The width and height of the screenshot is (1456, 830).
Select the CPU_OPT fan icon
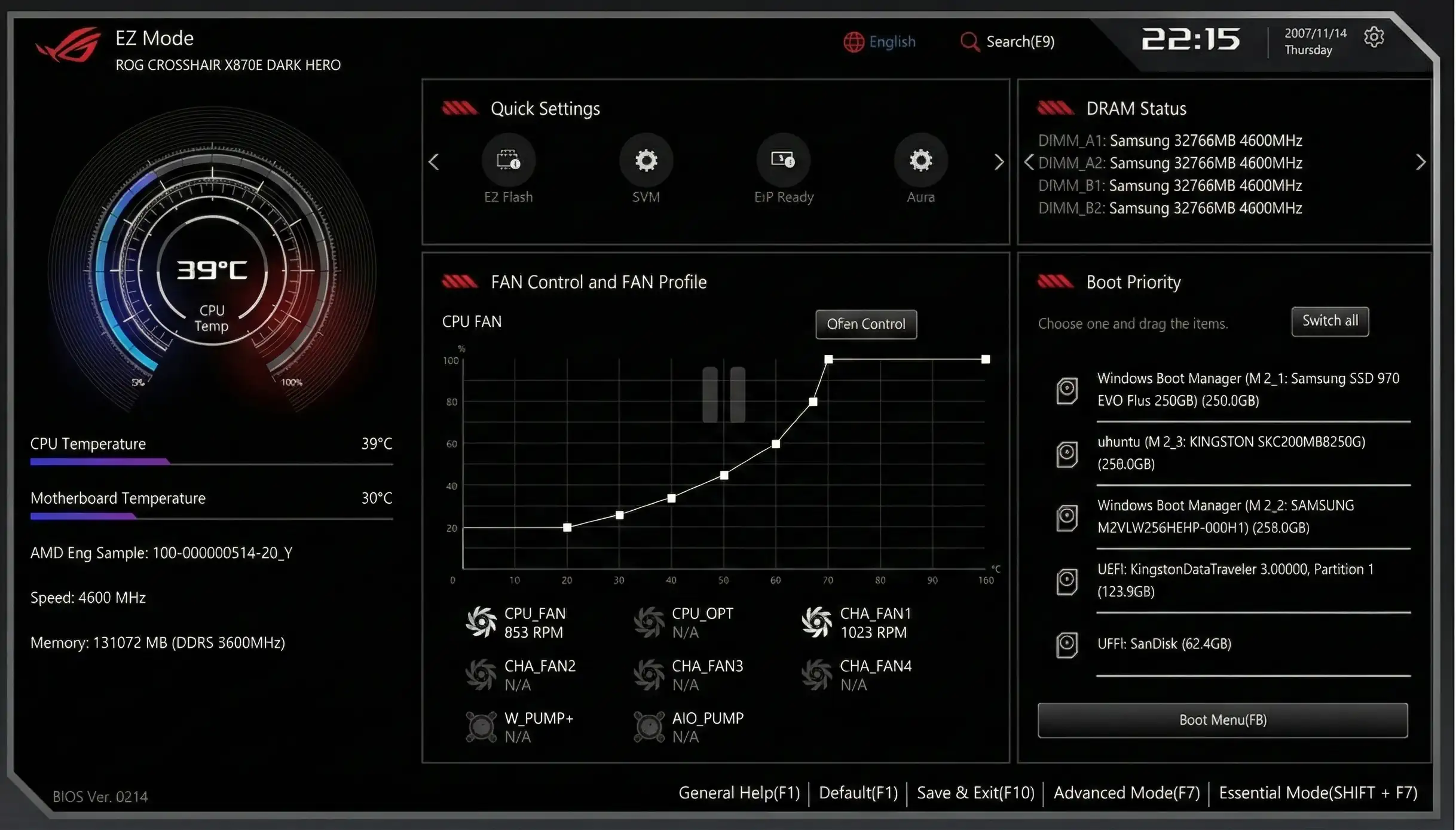(649, 622)
